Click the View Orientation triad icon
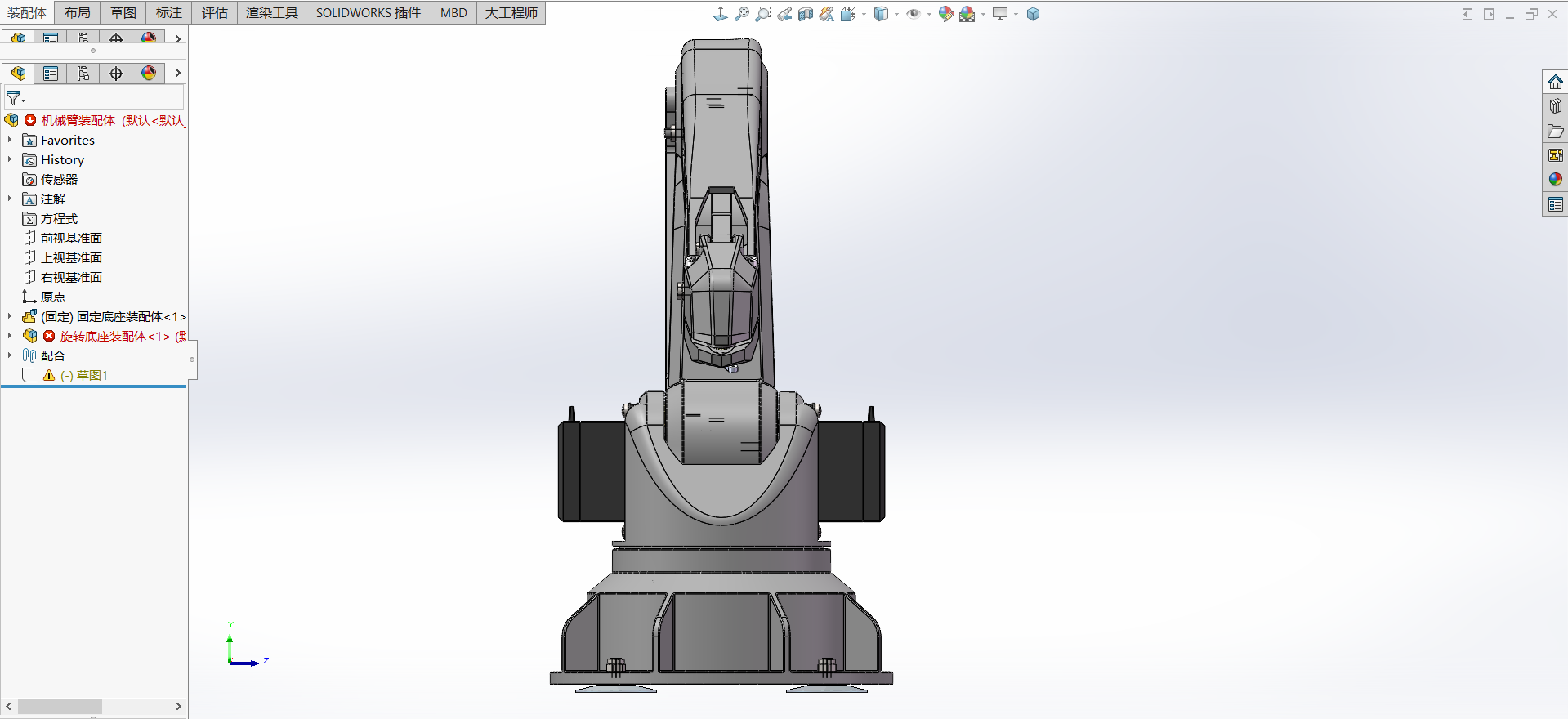Screen dimensions: 1568x719 720,14
